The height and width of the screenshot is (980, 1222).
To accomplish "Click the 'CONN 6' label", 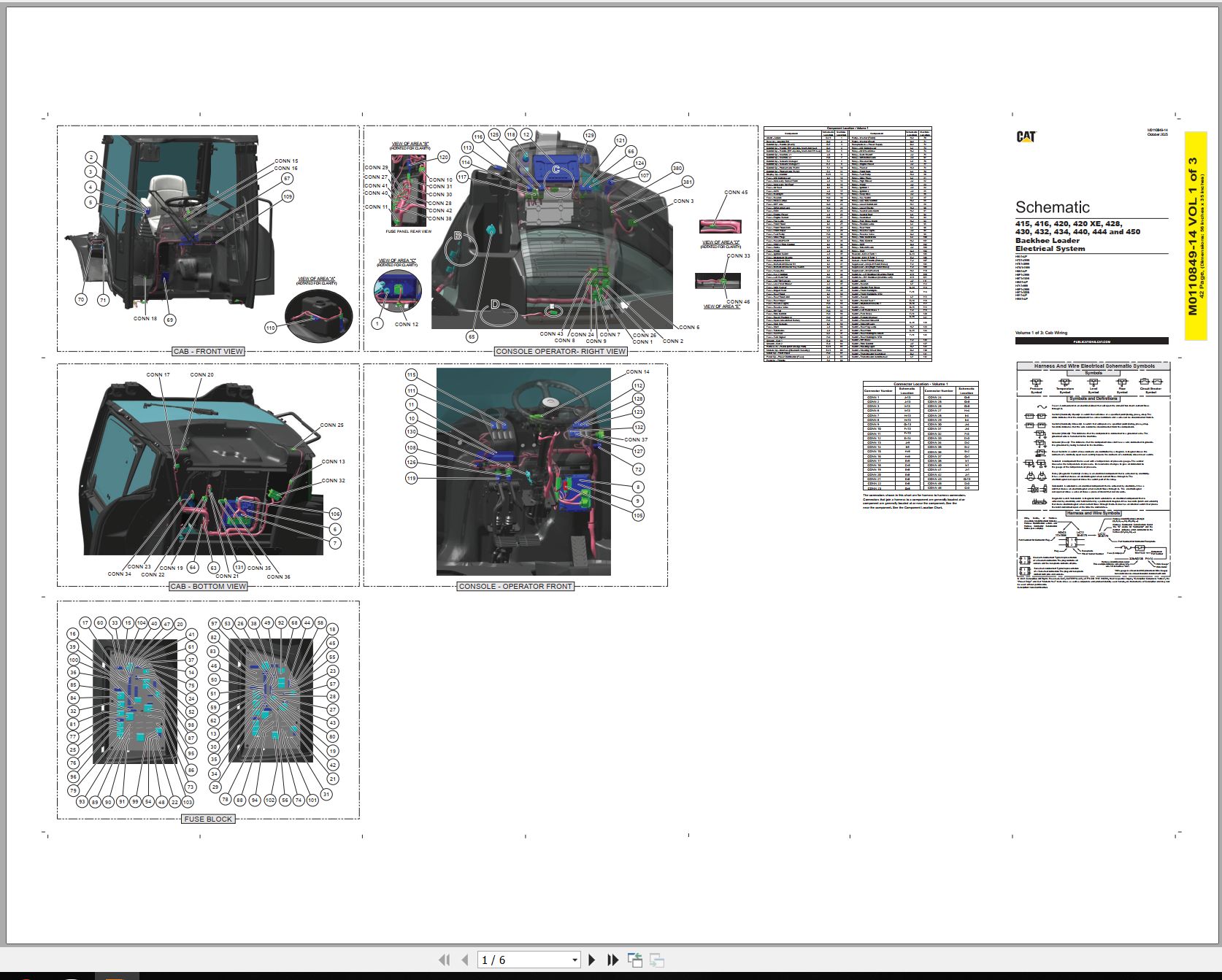I will click(x=688, y=327).
